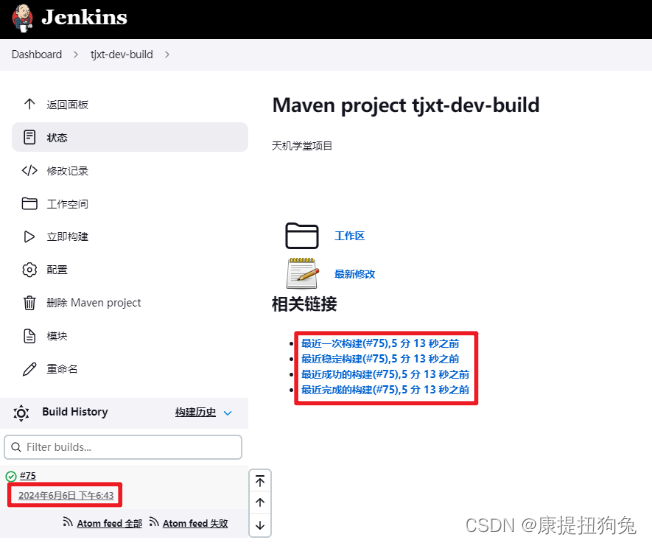Click the folder icon beside 工作空间
The height and width of the screenshot is (544, 652).
click(x=30, y=203)
